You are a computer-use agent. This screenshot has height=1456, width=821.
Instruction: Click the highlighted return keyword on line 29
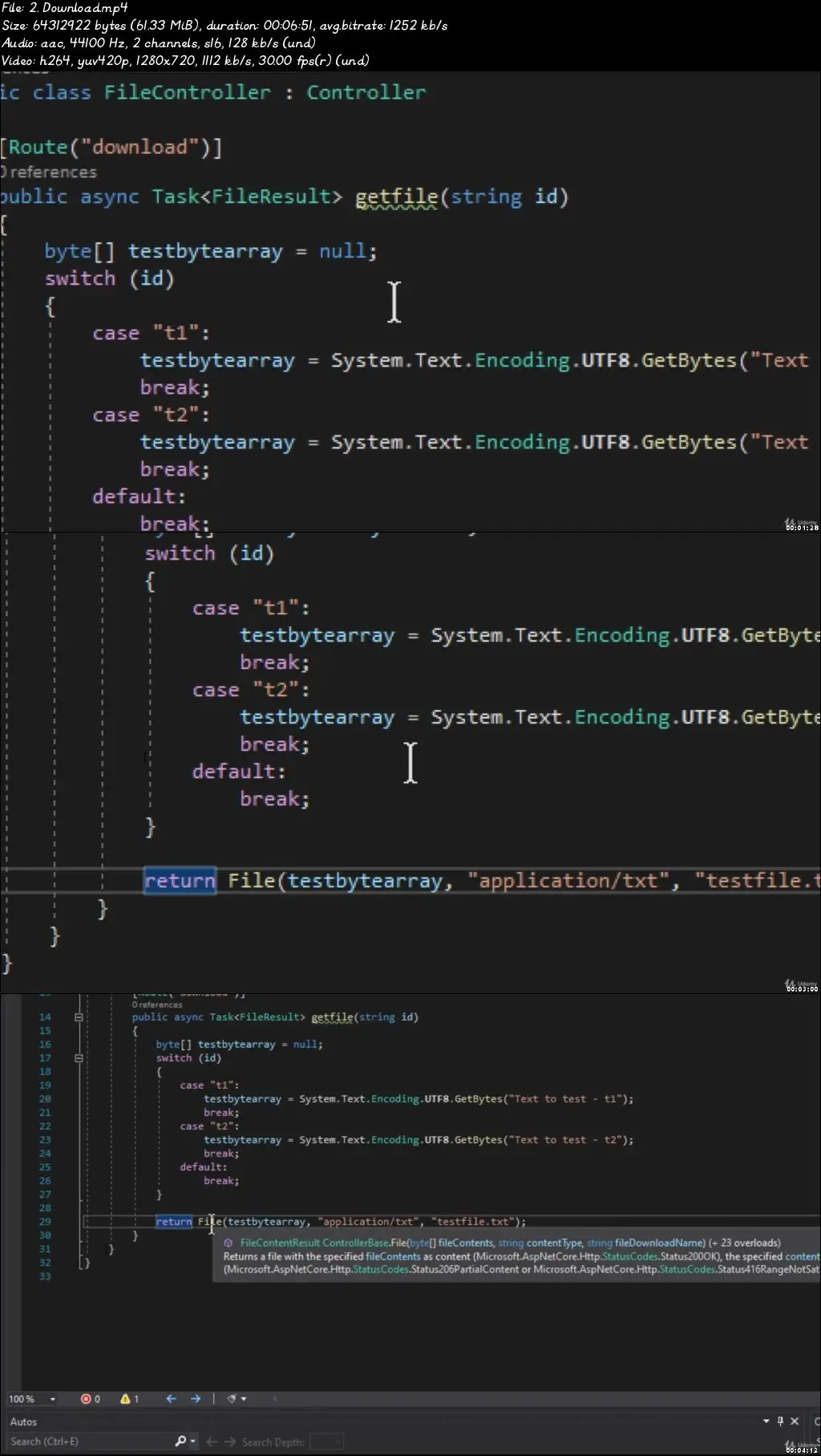174,1222
